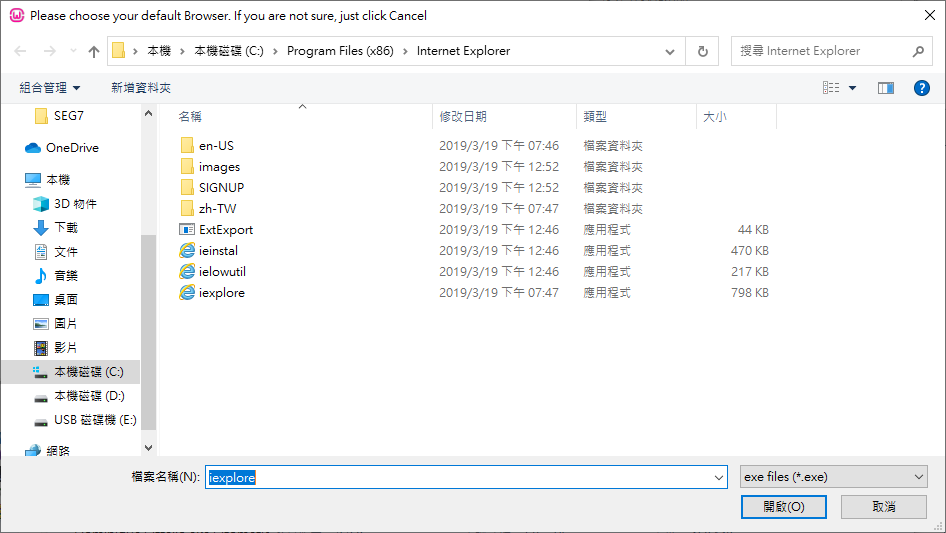Click the 取消 button
946x533 pixels.
pyautogui.click(x=884, y=506)
